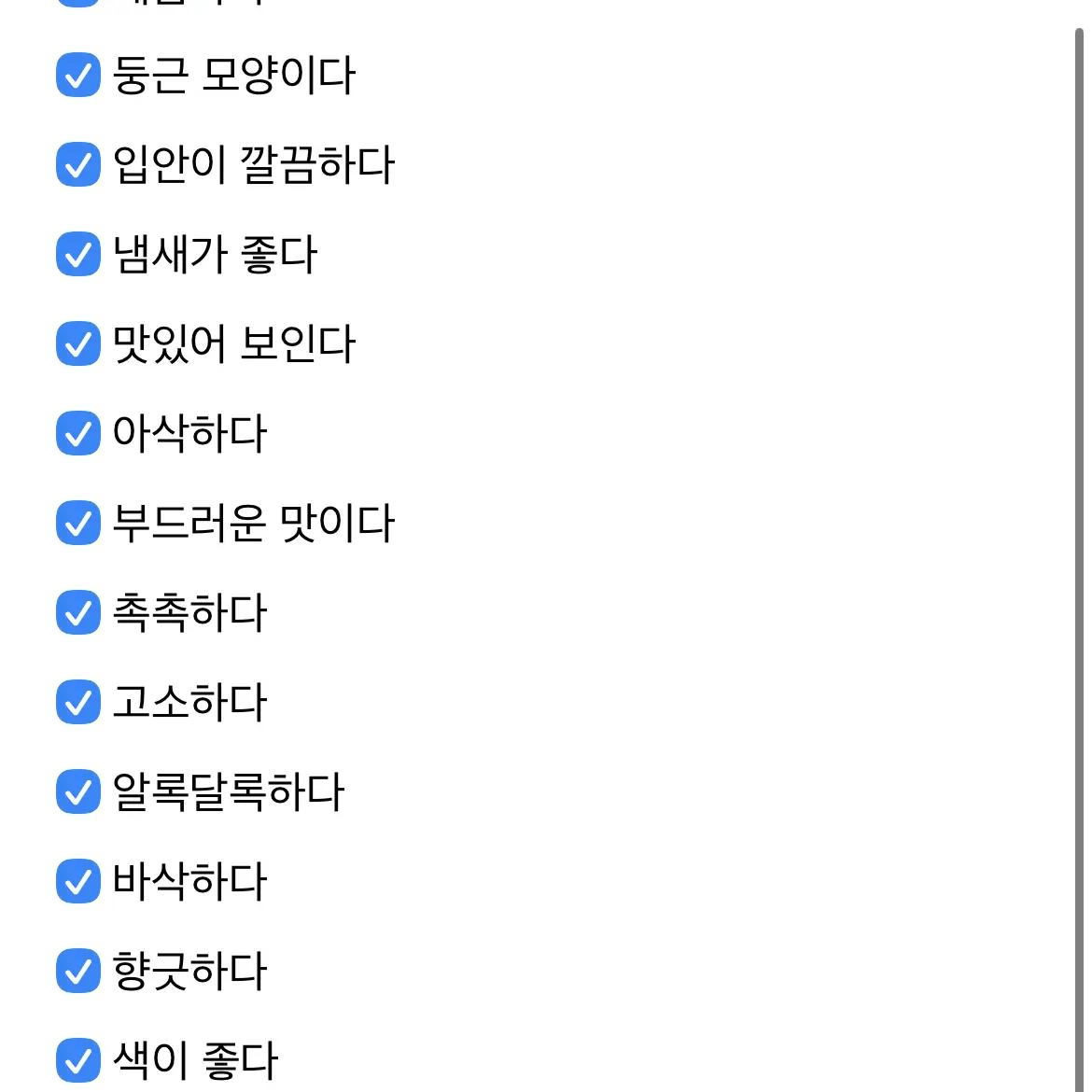Image resolution: width=1092 pixels, height=1092 pixels.
Task: Uncheck the 향긋하다 checkbox
Action: pos(77,970)
